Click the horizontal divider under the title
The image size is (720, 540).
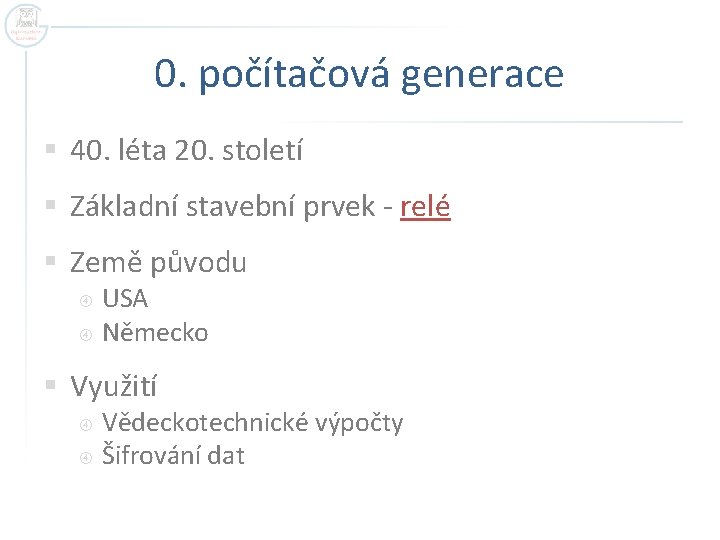400,122
